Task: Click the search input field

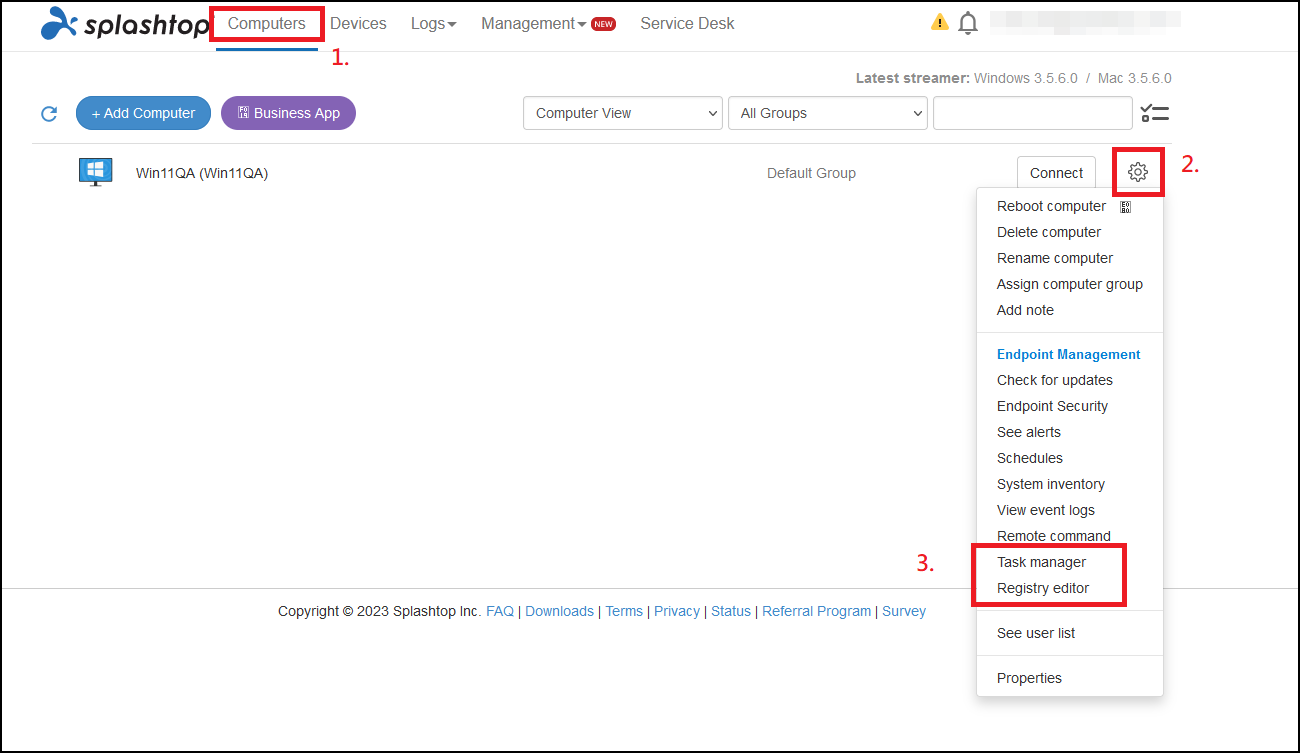Action: (1032, 113)
